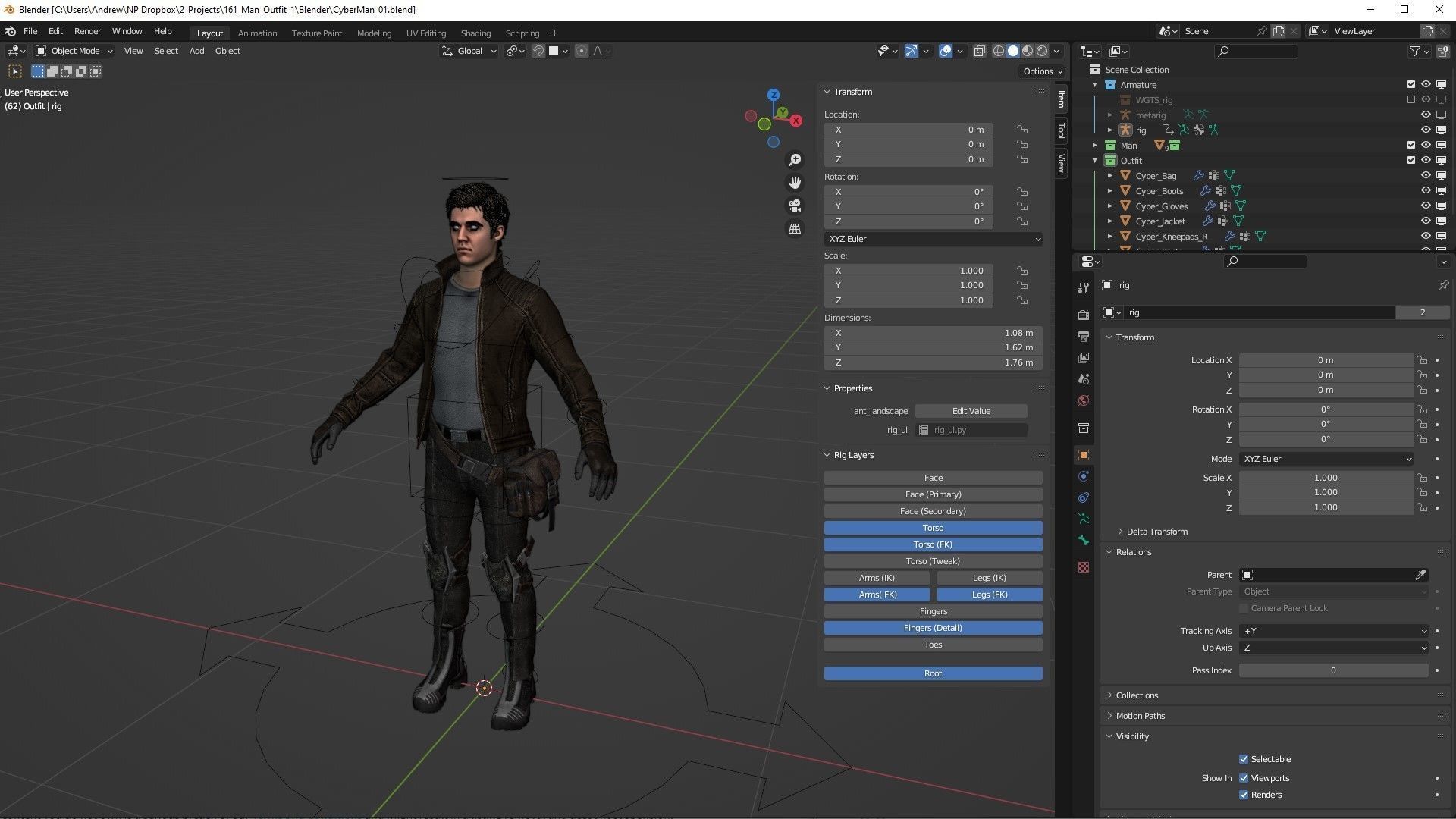1456x819 pixels.
Task: Uncheck Show In Viewports checkbox
Action: 1244,778
